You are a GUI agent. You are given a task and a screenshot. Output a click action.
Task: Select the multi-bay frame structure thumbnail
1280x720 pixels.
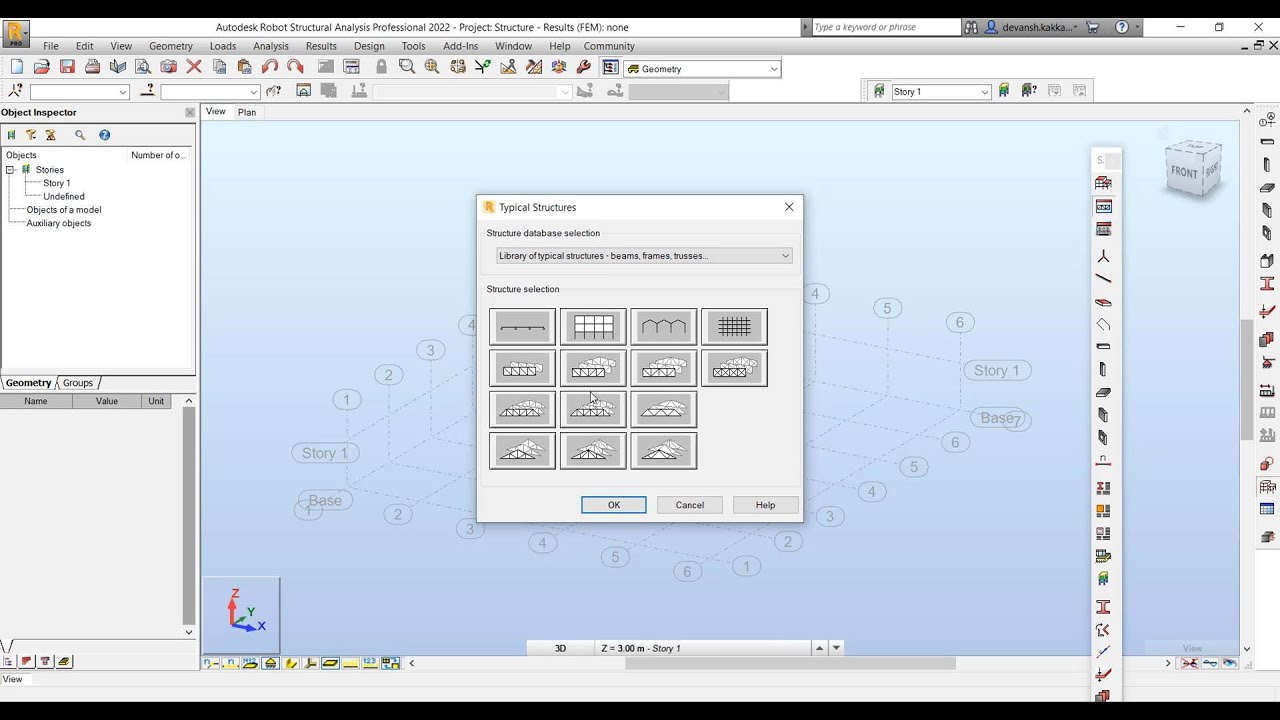[x=593, y=327]
